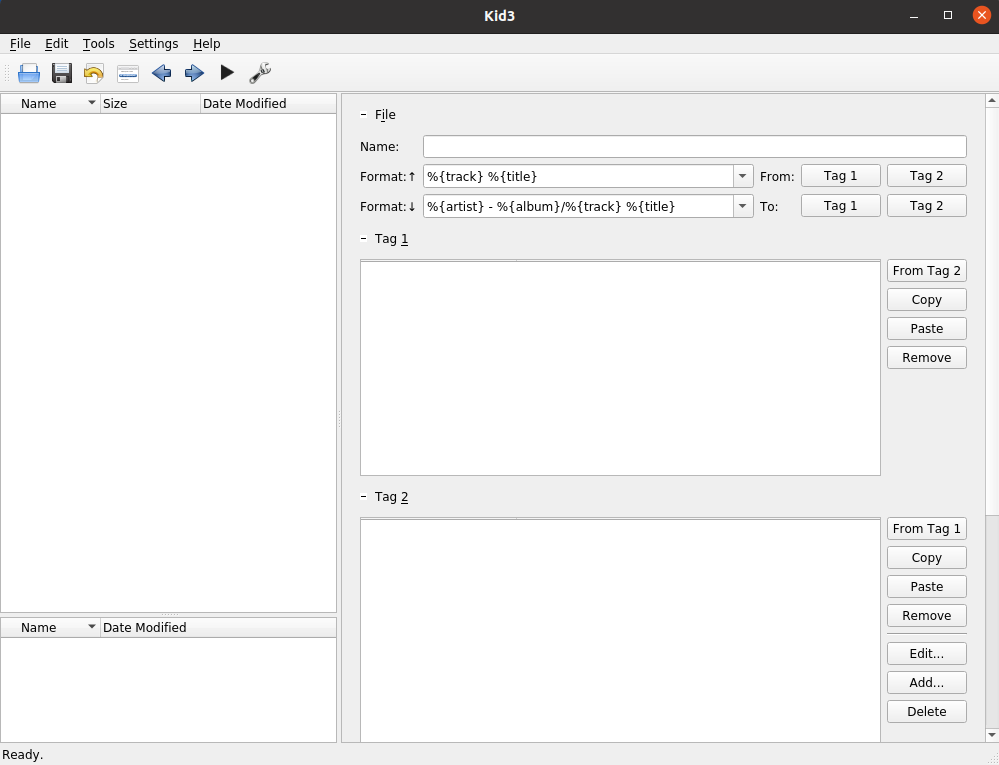Image resolution: width=999 pixels, height=765 pixels.
Task: Open the Settings menu
Action: pyautogui.click(x=153, y=43)
